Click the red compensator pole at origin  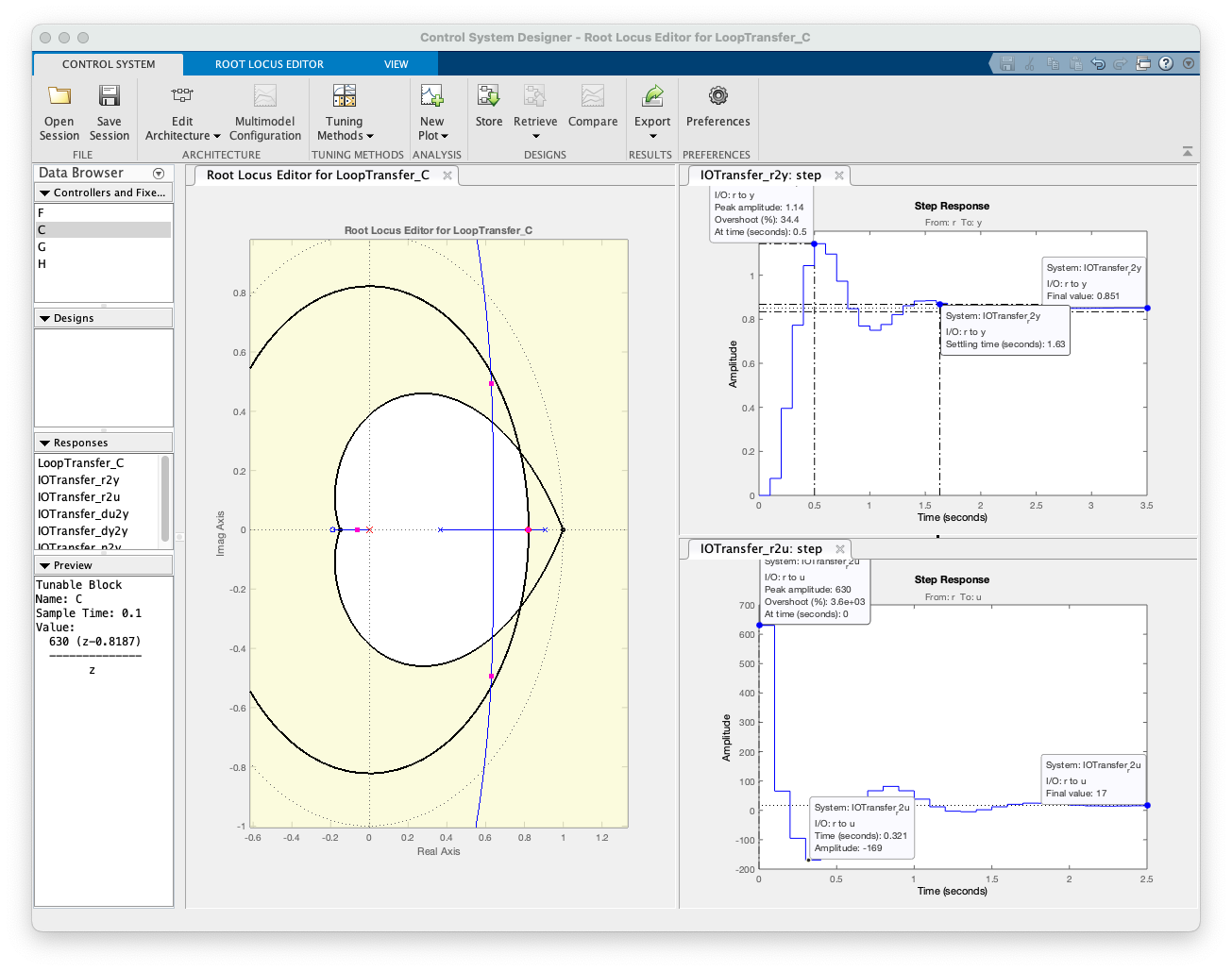click(369, 530)
